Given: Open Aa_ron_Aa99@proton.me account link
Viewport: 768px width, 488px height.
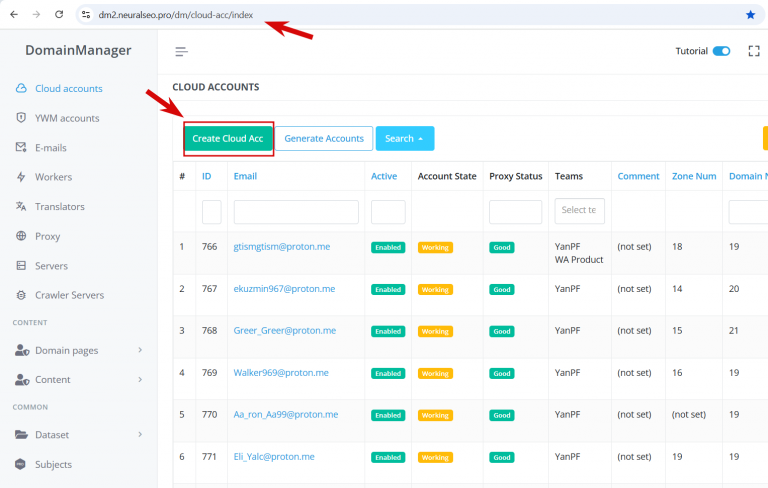Looking at the screenshot, I should 286,415.
